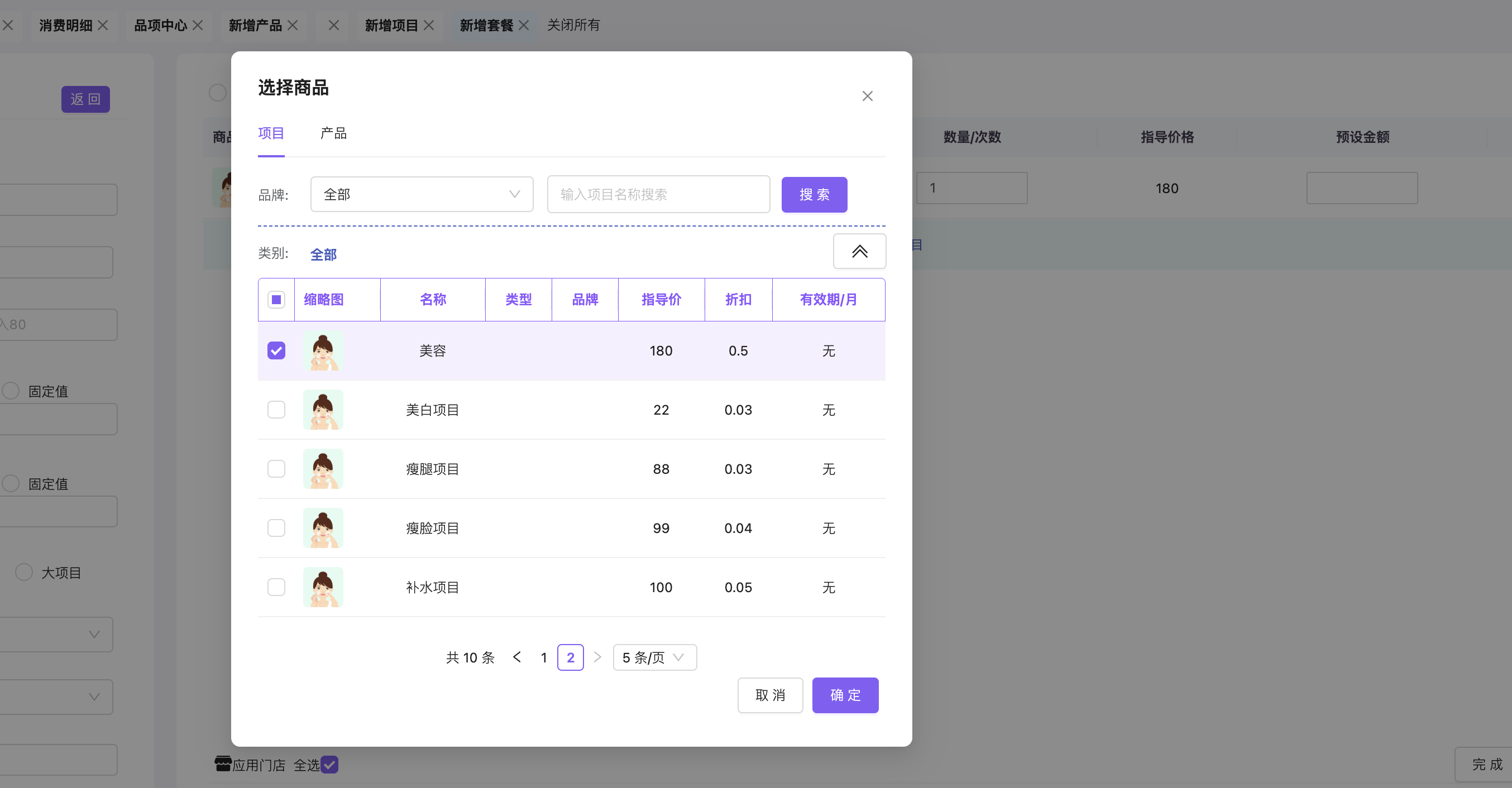The height and width of the screenshot is (788, 1512).
Task: Go to next page arrow
Action: point(597,657)
